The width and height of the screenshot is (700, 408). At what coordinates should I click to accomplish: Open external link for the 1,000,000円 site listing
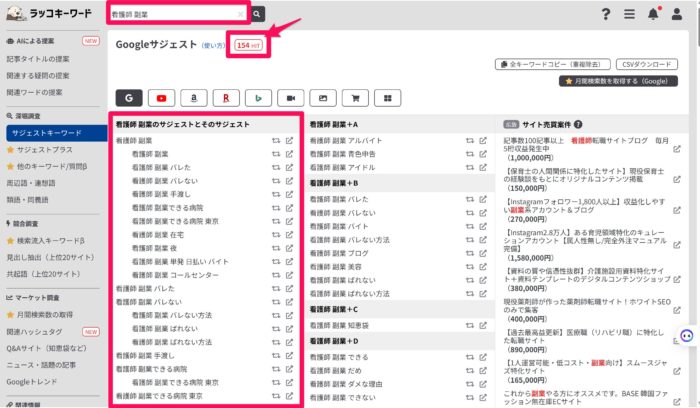pos(677,149)
